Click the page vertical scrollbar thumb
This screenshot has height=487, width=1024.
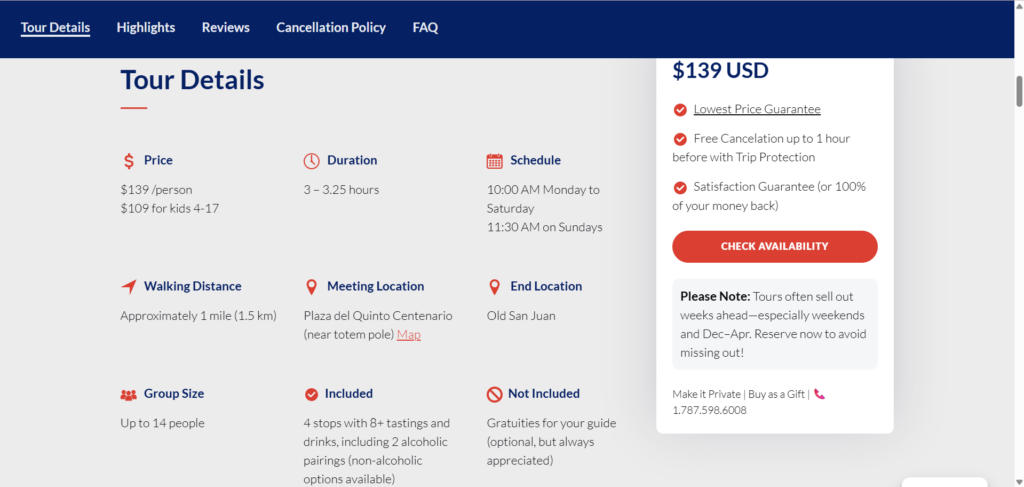1019,91
